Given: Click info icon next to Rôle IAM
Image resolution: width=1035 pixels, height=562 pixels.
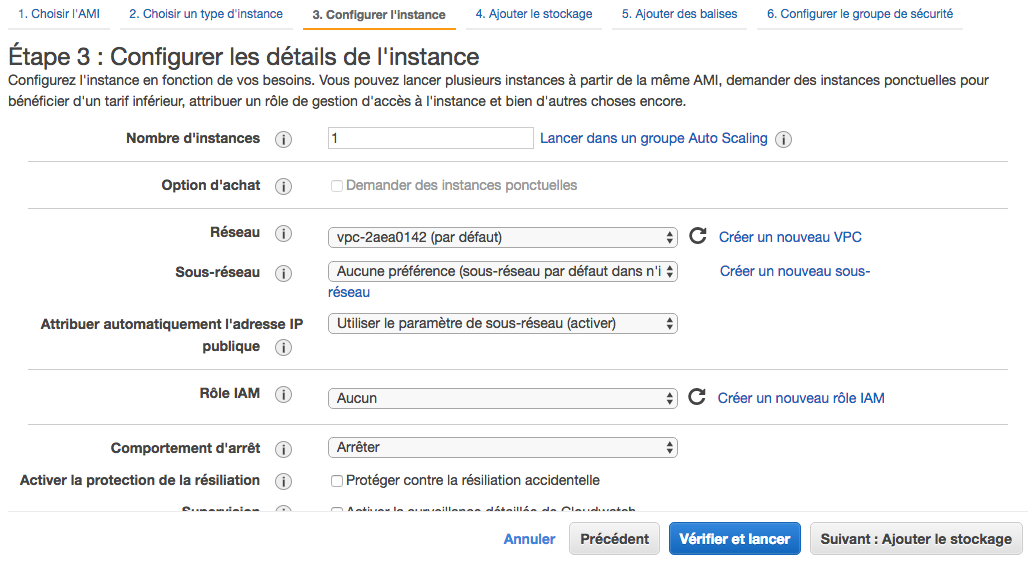Looking at the screenshot, I should [283, 394].
